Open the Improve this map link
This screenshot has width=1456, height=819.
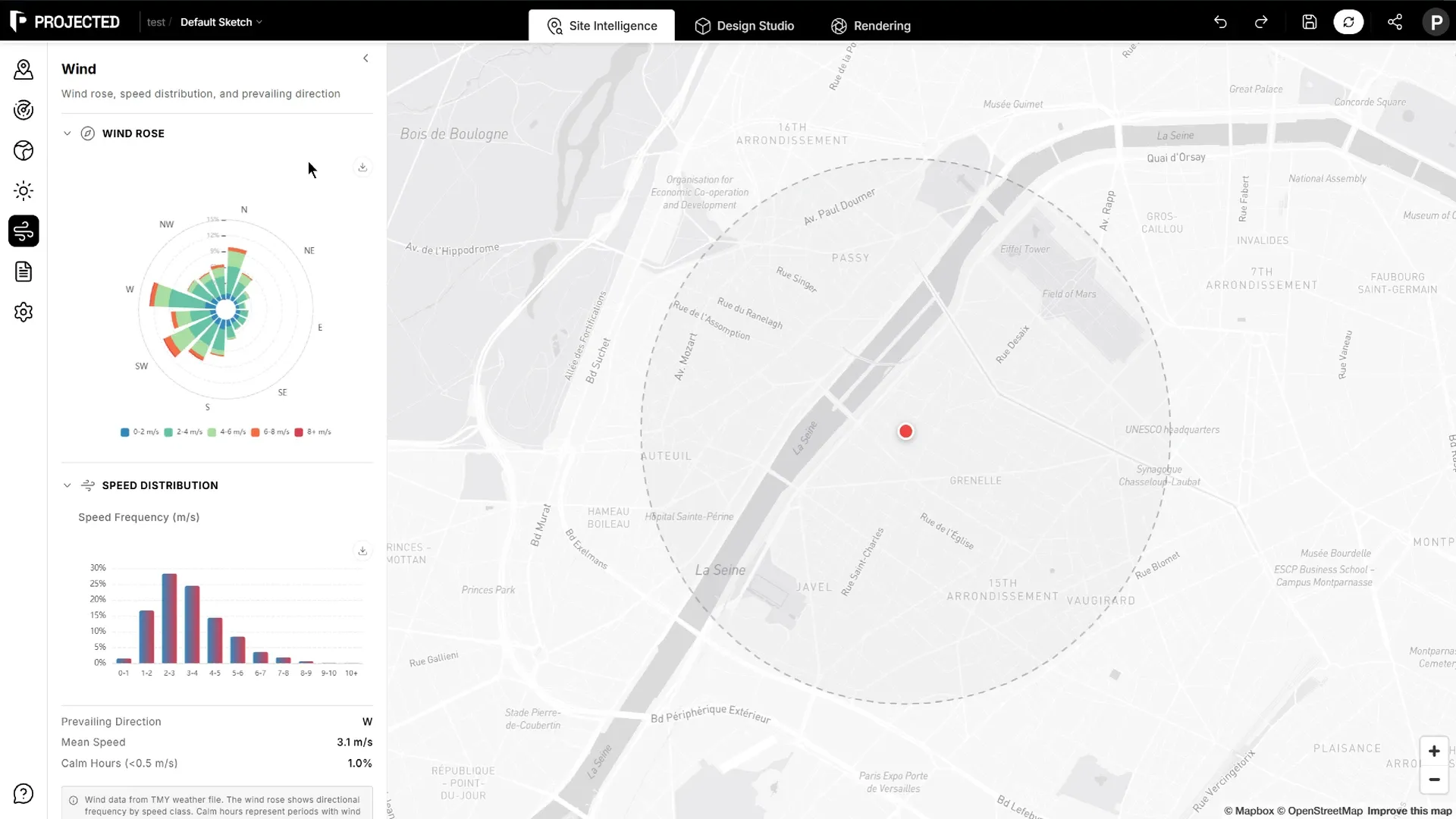[x=1409, y=811]
